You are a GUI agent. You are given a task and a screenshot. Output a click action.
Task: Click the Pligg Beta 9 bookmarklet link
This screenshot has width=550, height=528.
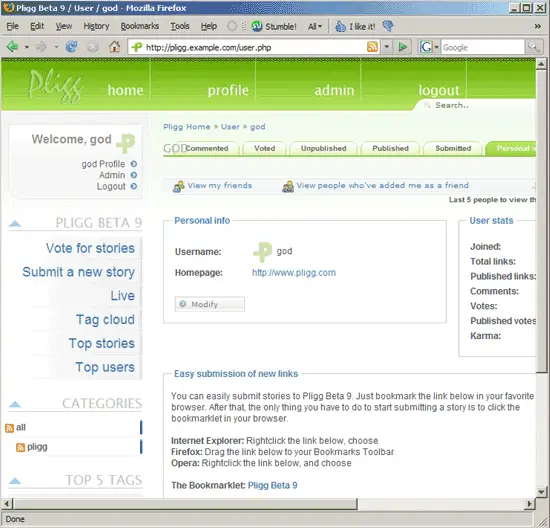coord(273,485)
